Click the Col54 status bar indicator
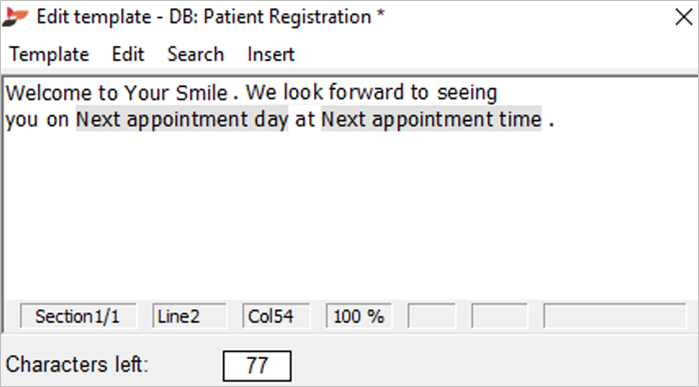 click(276, 316)
